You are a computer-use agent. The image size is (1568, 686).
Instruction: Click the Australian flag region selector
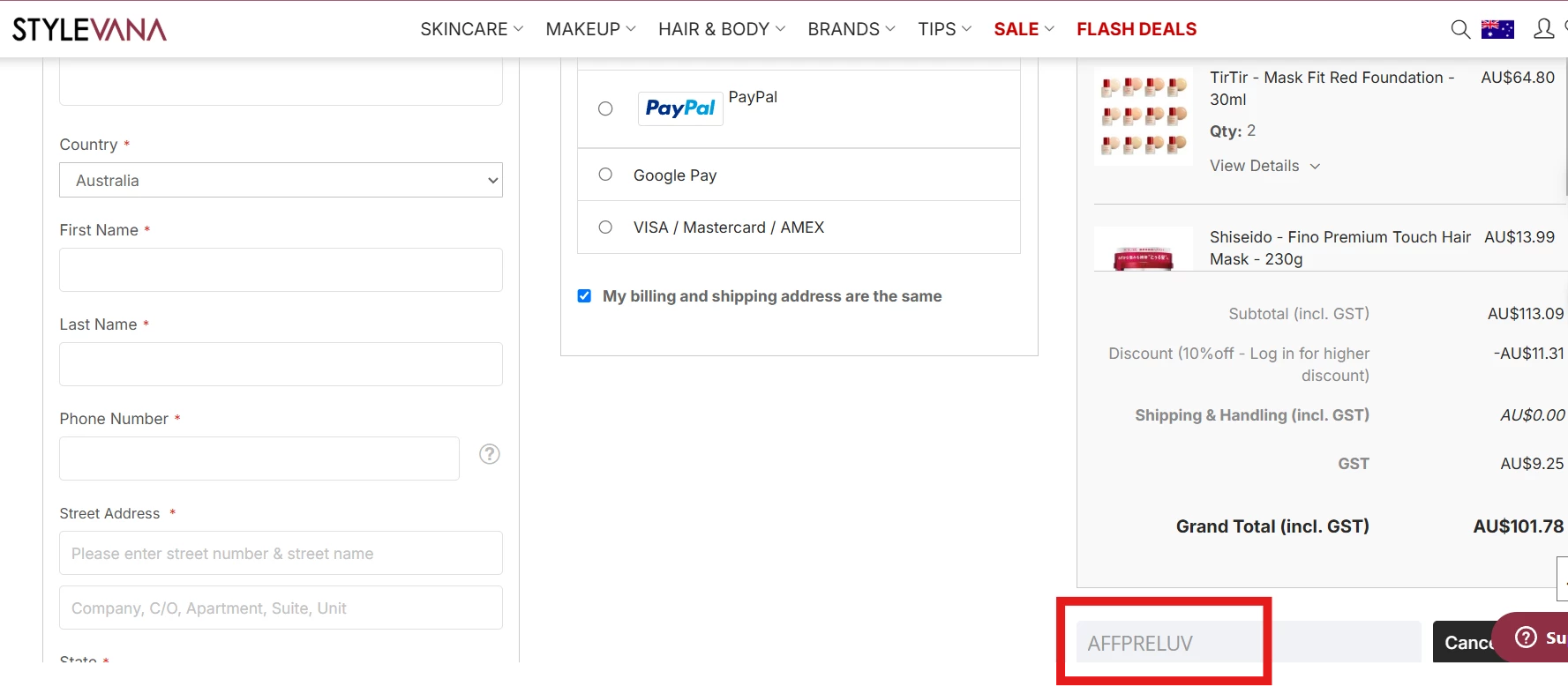(x=1497, y=29)
